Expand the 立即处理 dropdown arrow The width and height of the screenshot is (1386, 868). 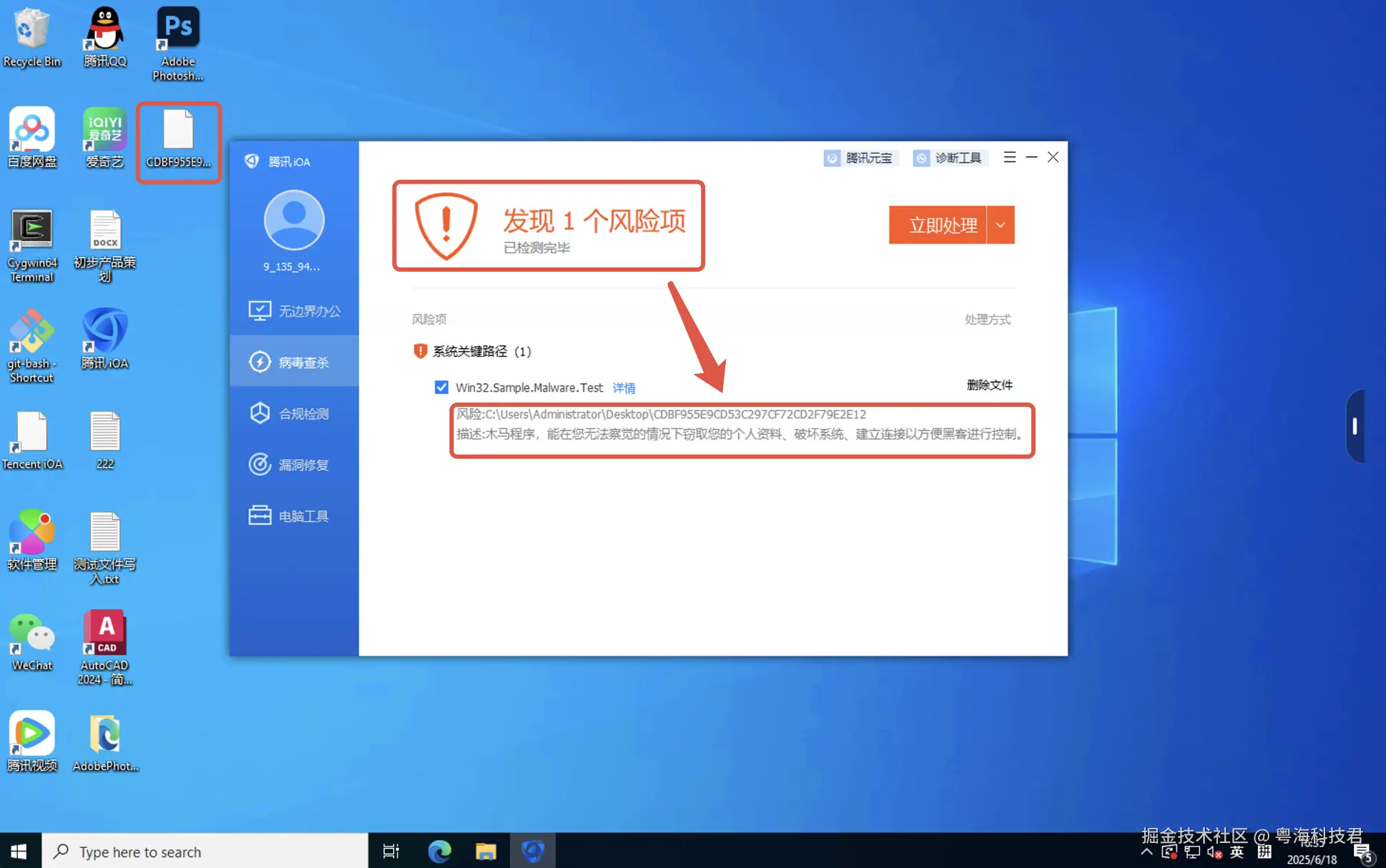[1001, 225]
